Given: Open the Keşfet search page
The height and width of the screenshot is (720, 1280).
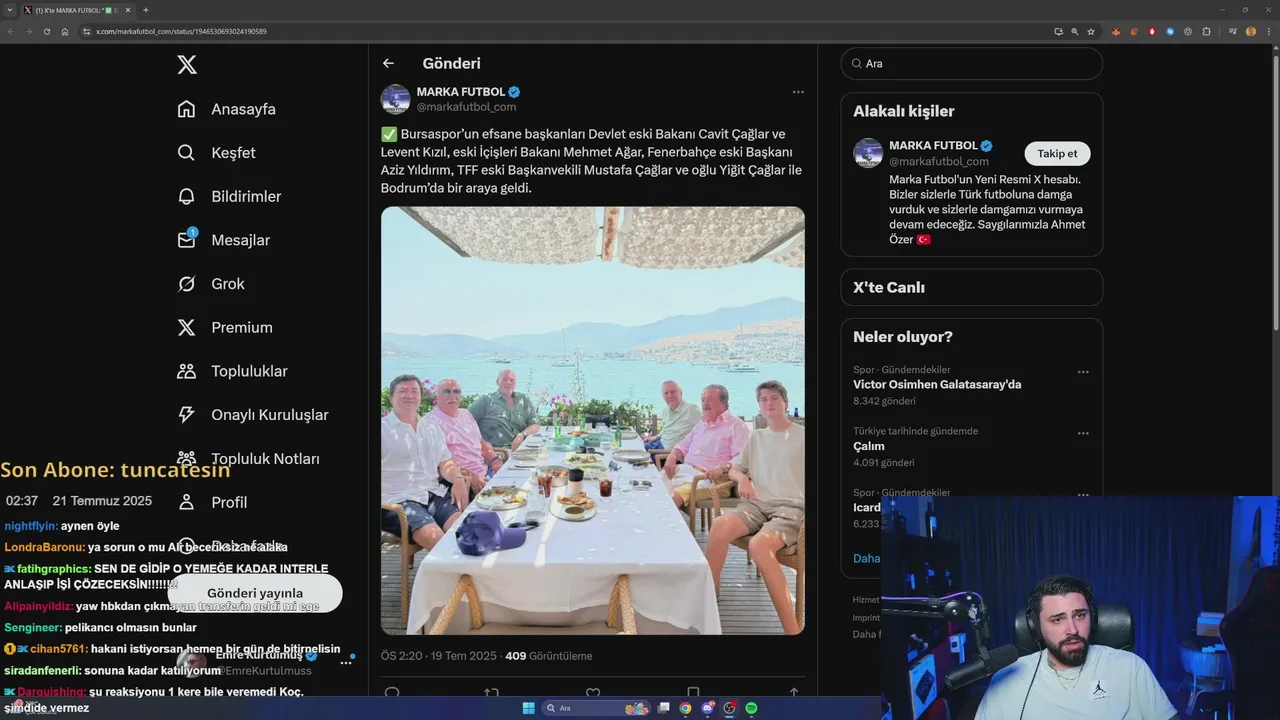Looking at the screenshot, I should click(216, 153).
